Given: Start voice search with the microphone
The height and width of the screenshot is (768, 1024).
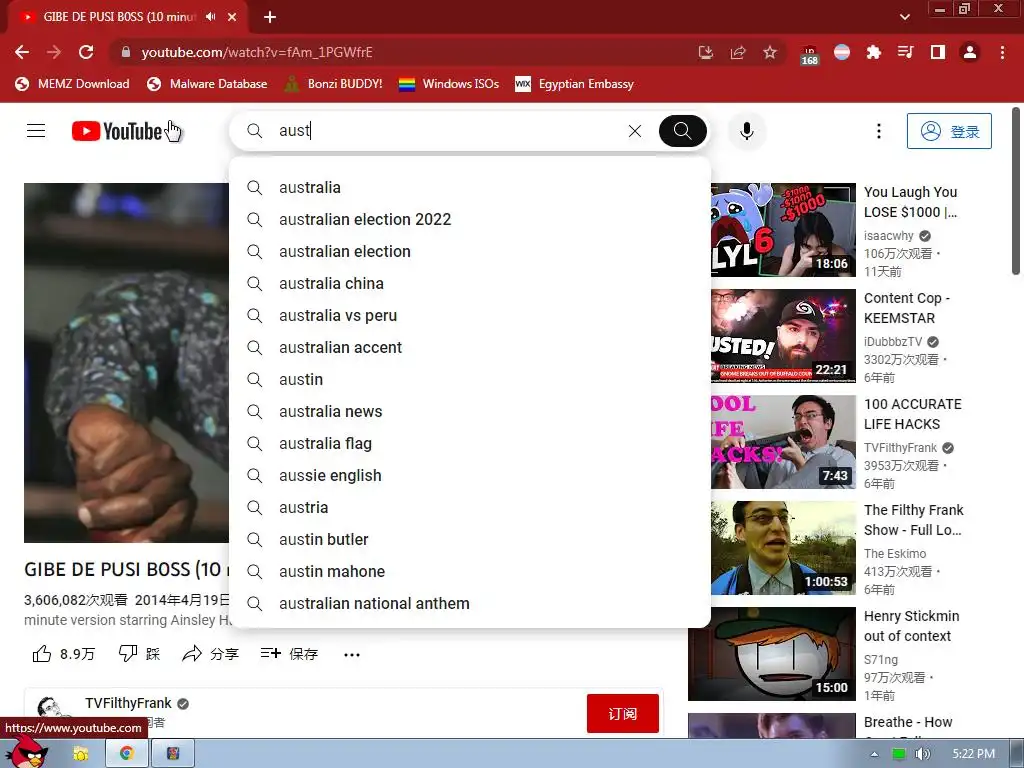Looking at the screenshot, I should click(x=746, y=131).
